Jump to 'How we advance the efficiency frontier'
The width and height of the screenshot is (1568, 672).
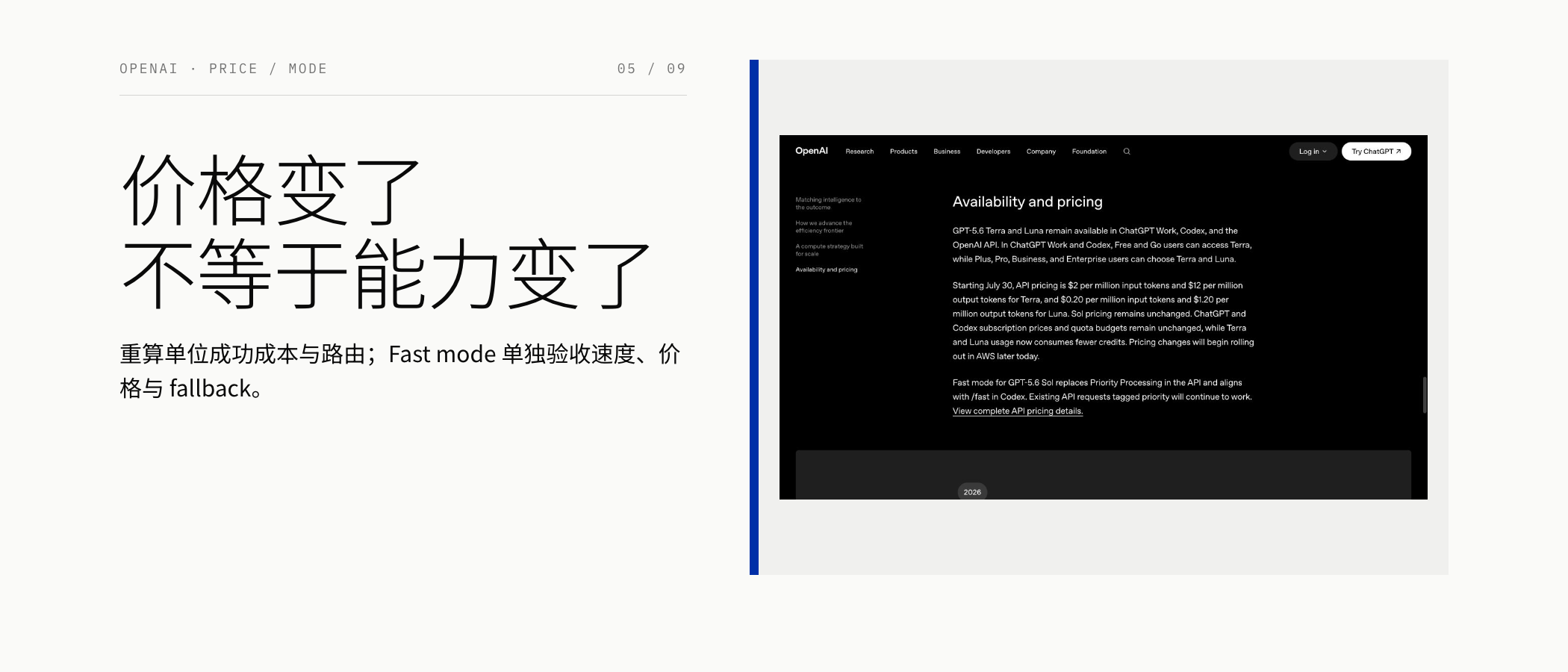pyautogui.click(x=824, y=226)
